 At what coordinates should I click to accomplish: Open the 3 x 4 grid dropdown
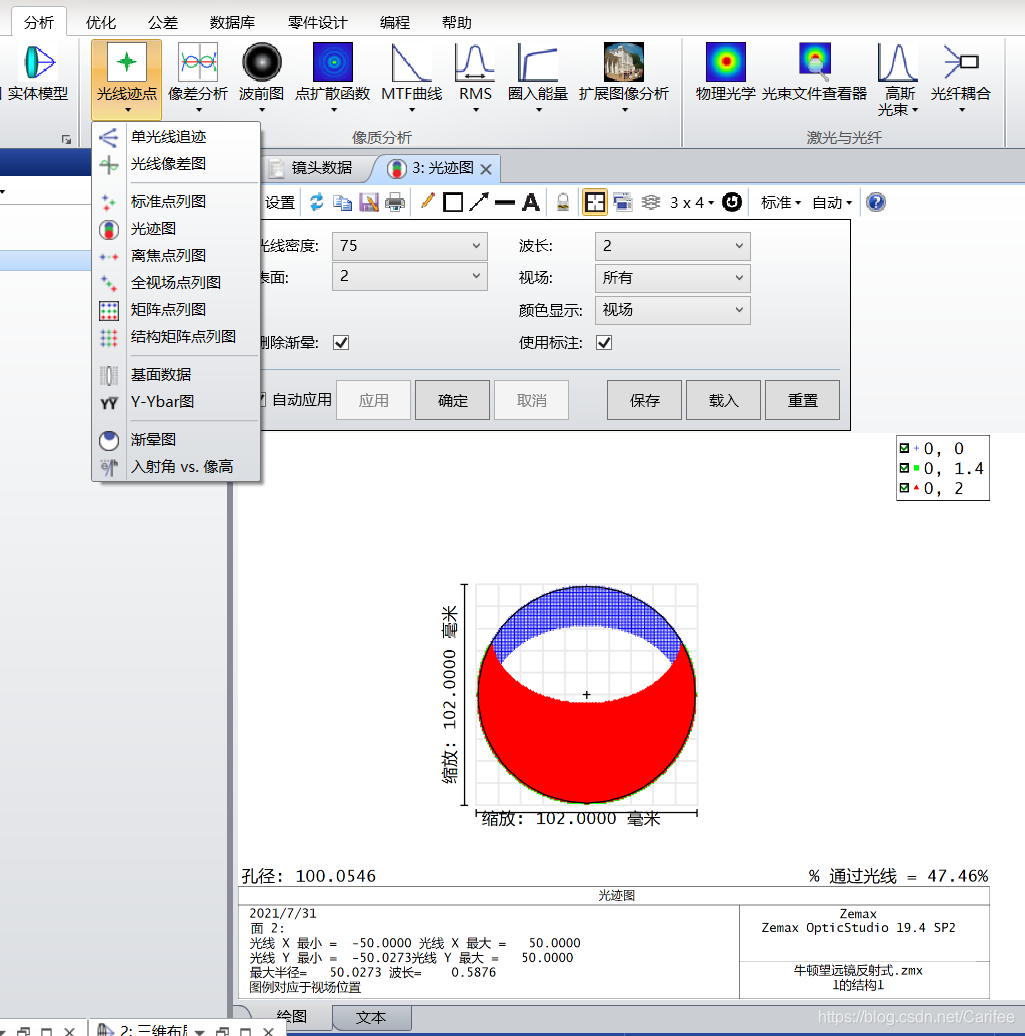692,202
